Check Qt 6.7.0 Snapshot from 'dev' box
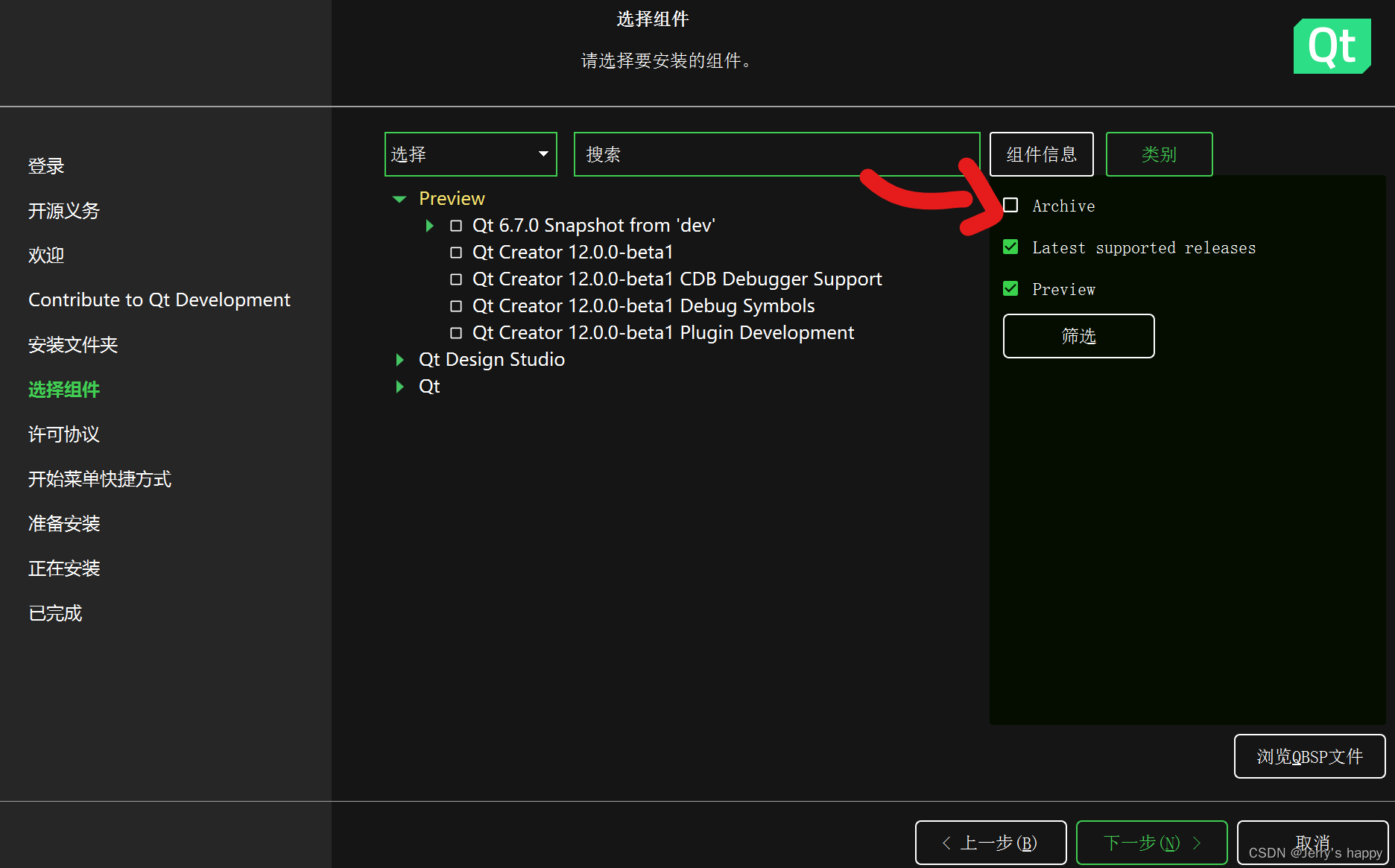 456,226
